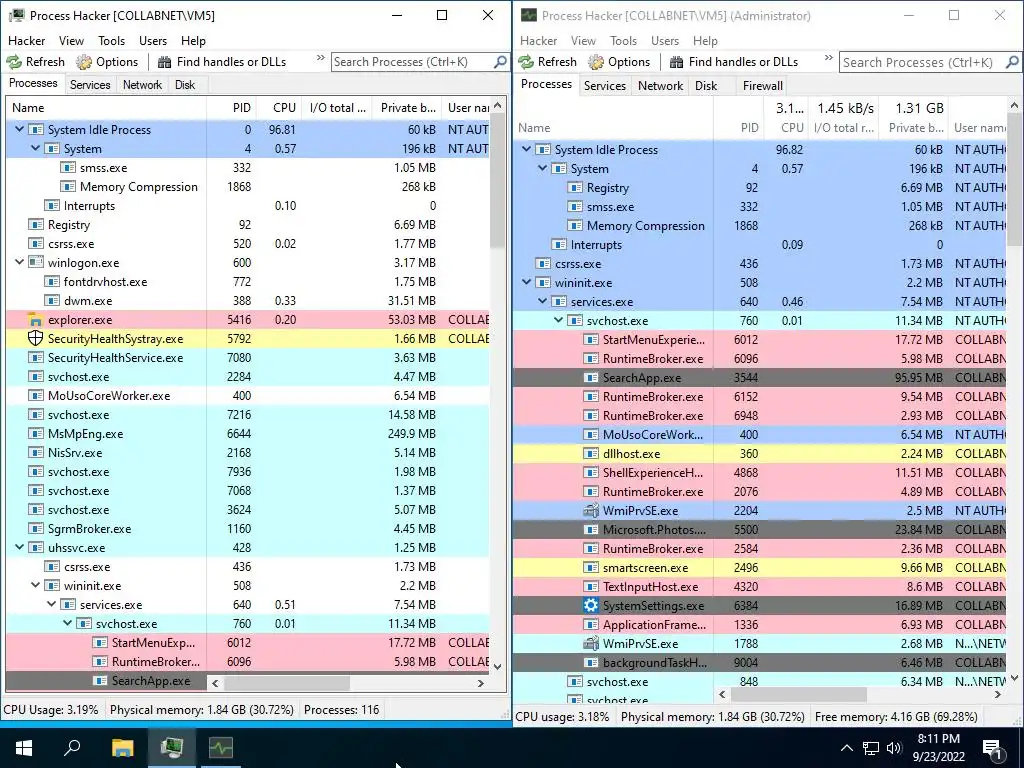
Task: Select NisSrv.exe row in left window
Action: pyautogui.click(x=248, y=453)
